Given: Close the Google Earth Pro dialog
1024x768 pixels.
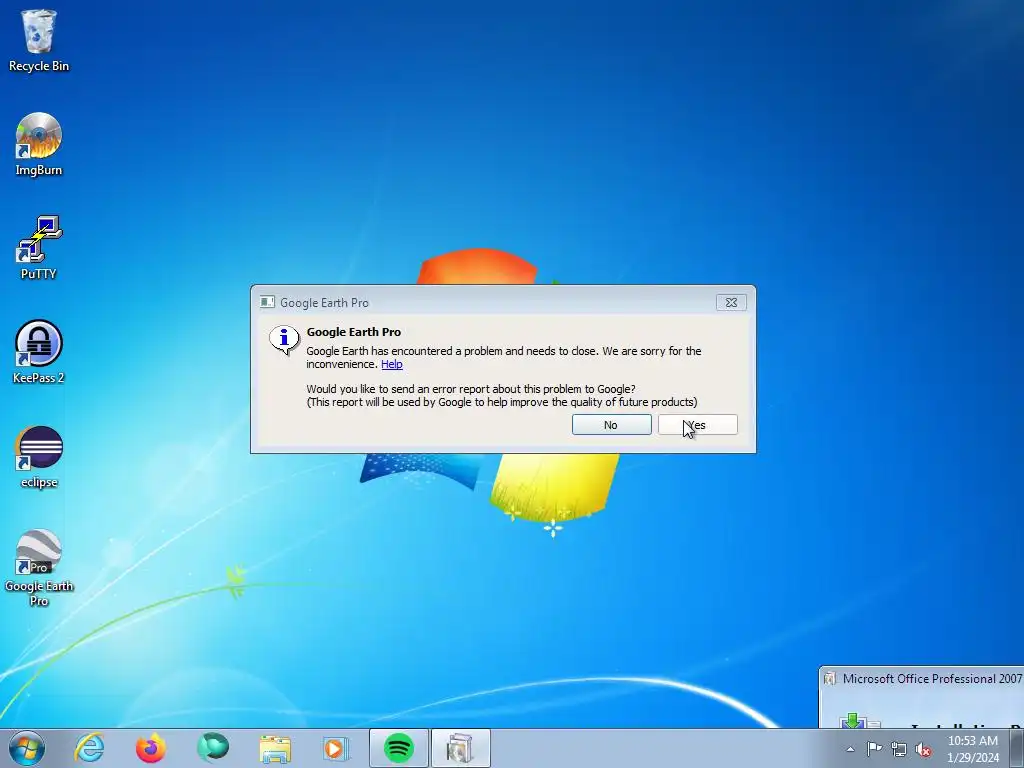Looking at the screenshot, I should click(x=731, y=302).
